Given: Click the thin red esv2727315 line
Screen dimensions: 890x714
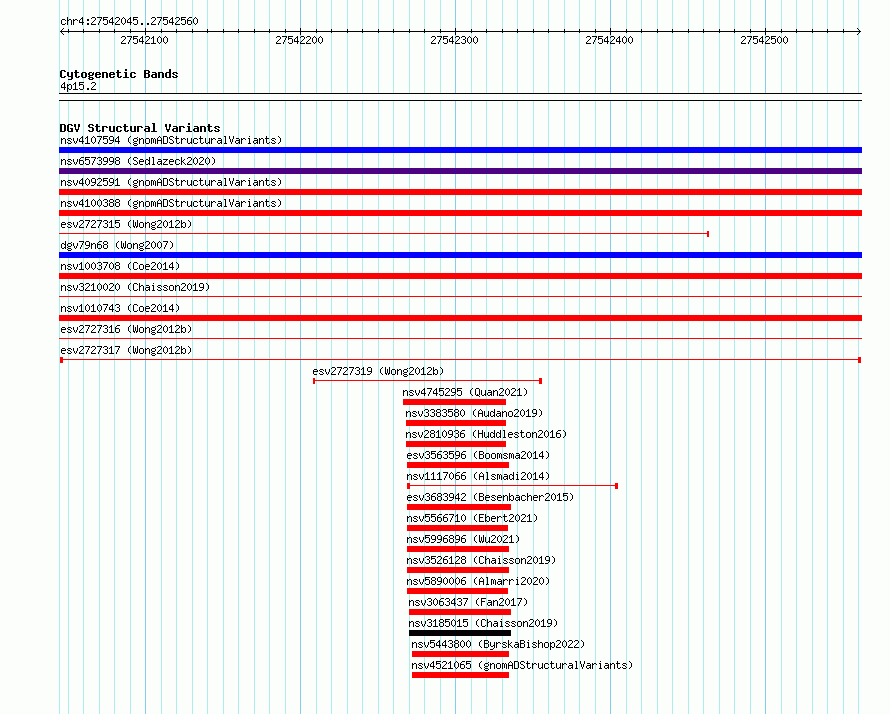Looking at the screenshot, I should pyautogui.click(x=384, y=234).
